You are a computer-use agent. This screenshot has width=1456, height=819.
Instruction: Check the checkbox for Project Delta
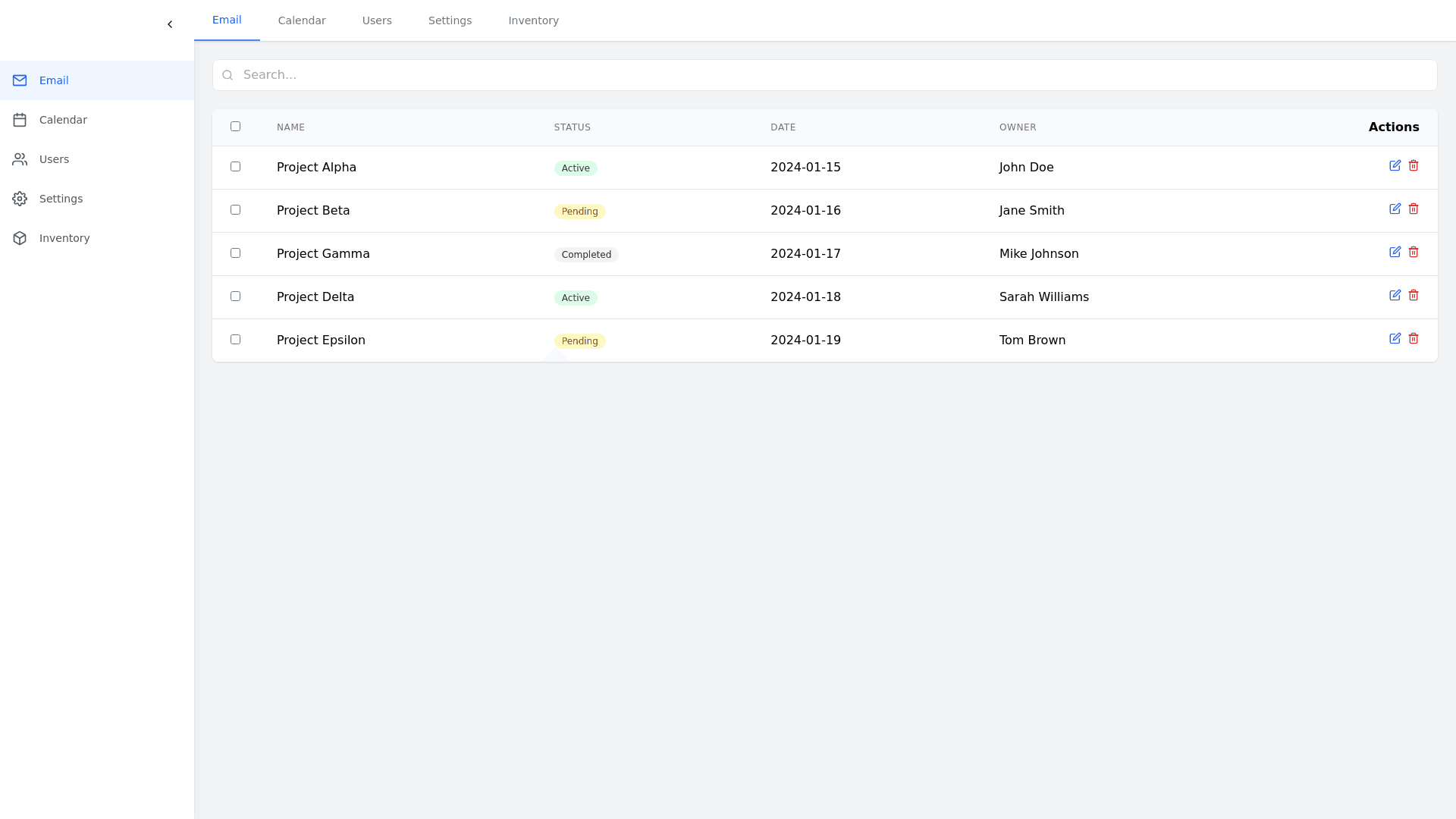pos(235,296)
